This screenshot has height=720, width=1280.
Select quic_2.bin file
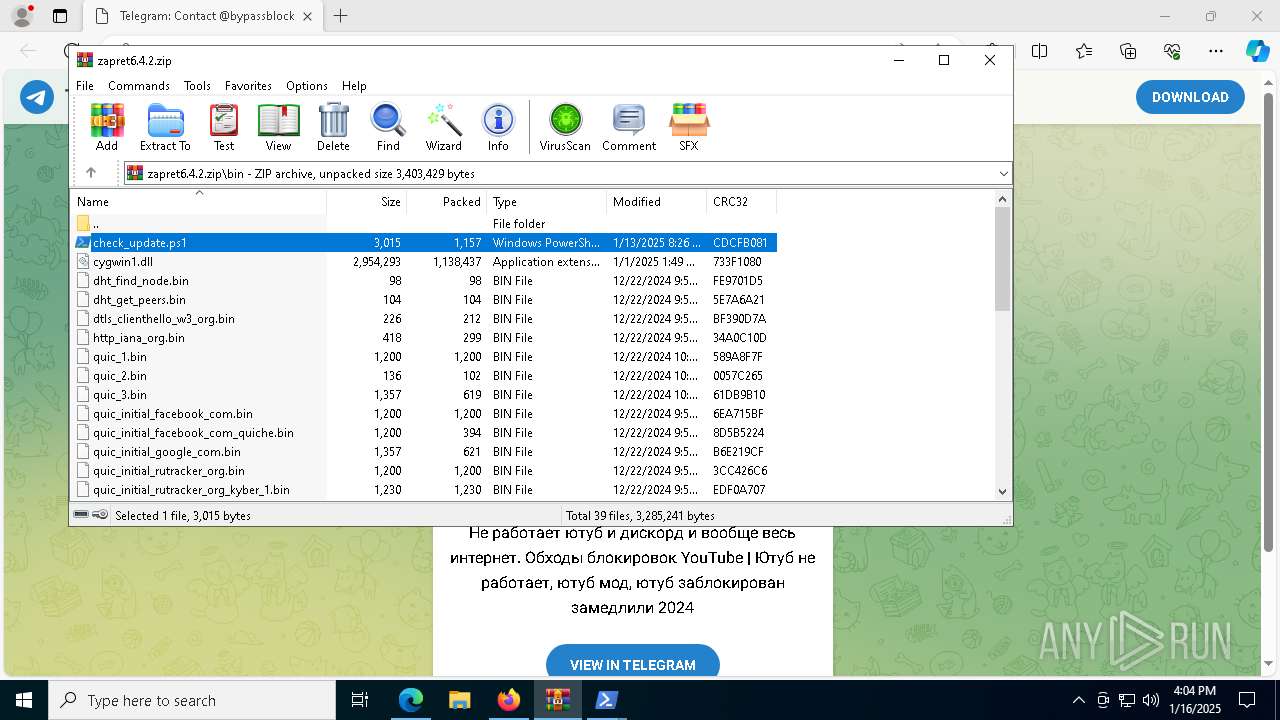point(424,376)
